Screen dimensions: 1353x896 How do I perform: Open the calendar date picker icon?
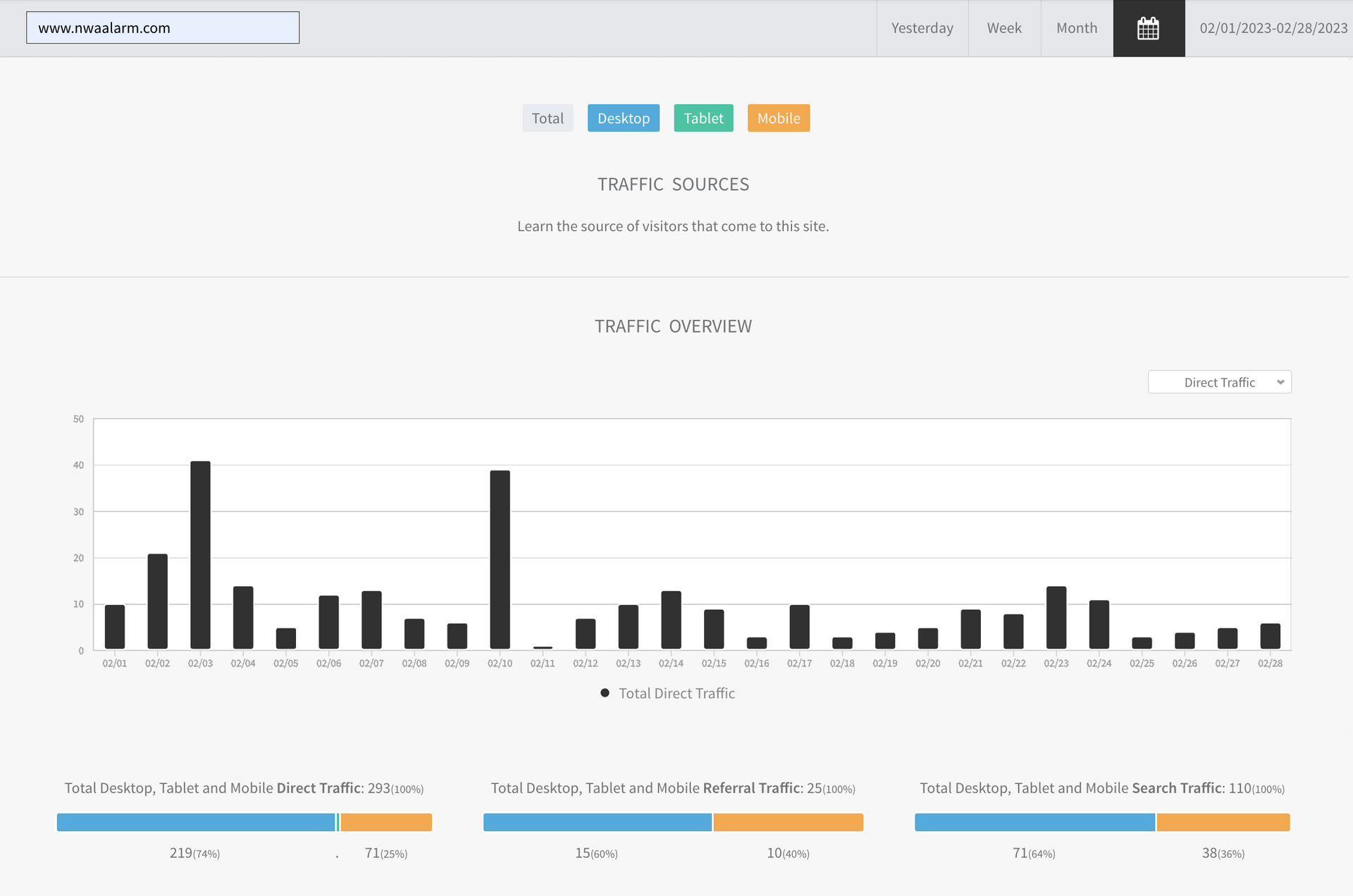tap(1148, 28)
